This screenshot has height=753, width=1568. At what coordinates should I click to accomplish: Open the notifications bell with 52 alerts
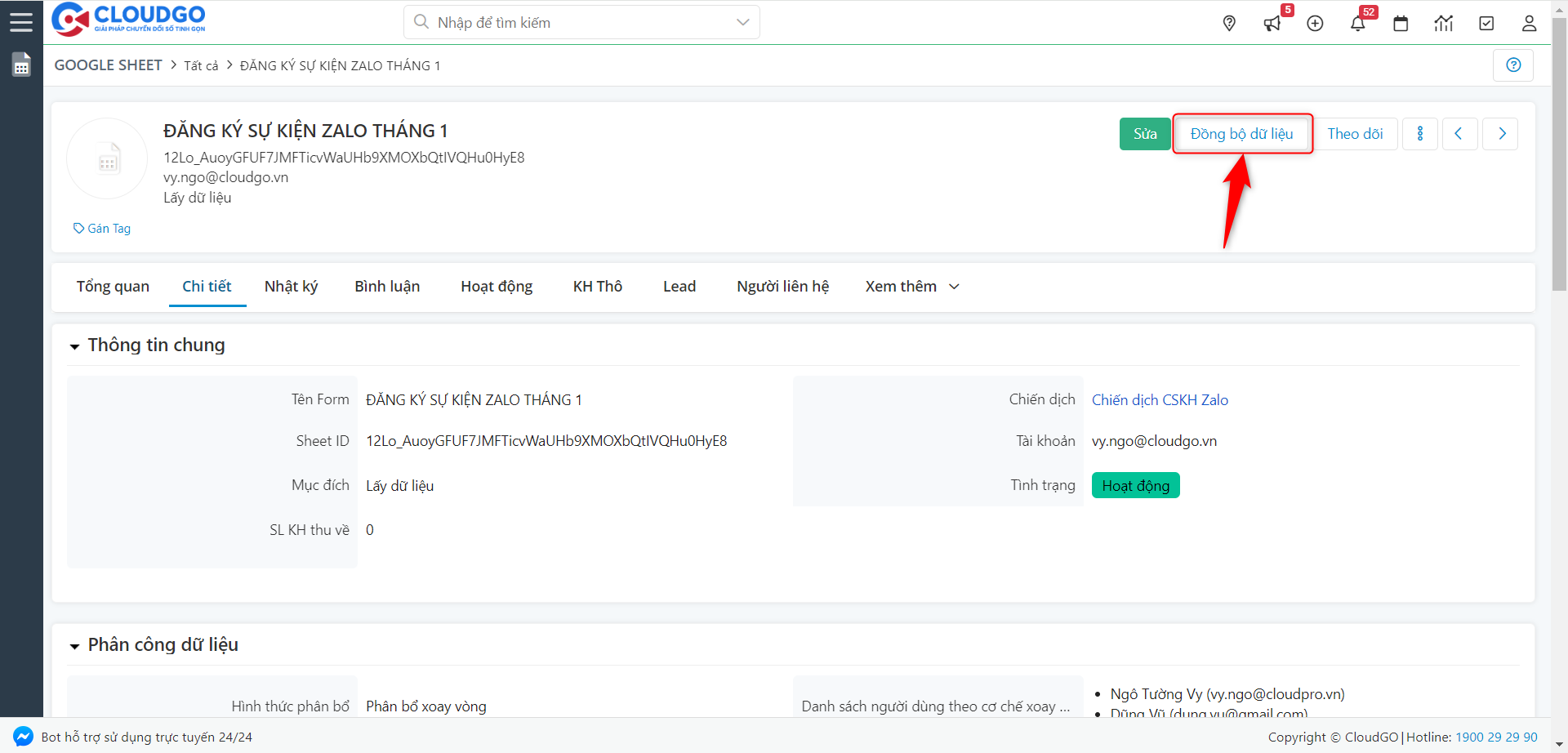point(1358,23)
